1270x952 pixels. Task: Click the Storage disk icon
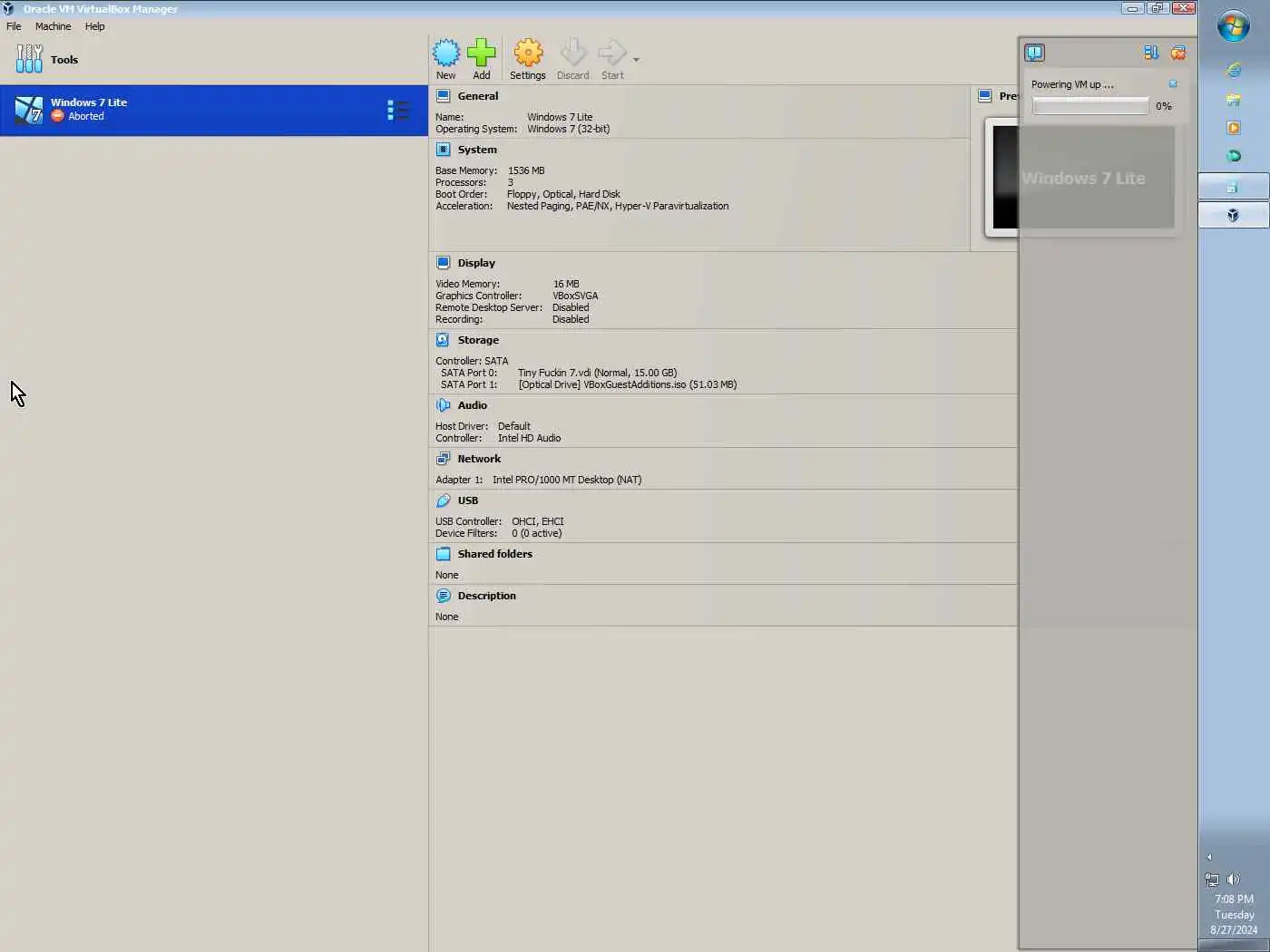[443, 340]
